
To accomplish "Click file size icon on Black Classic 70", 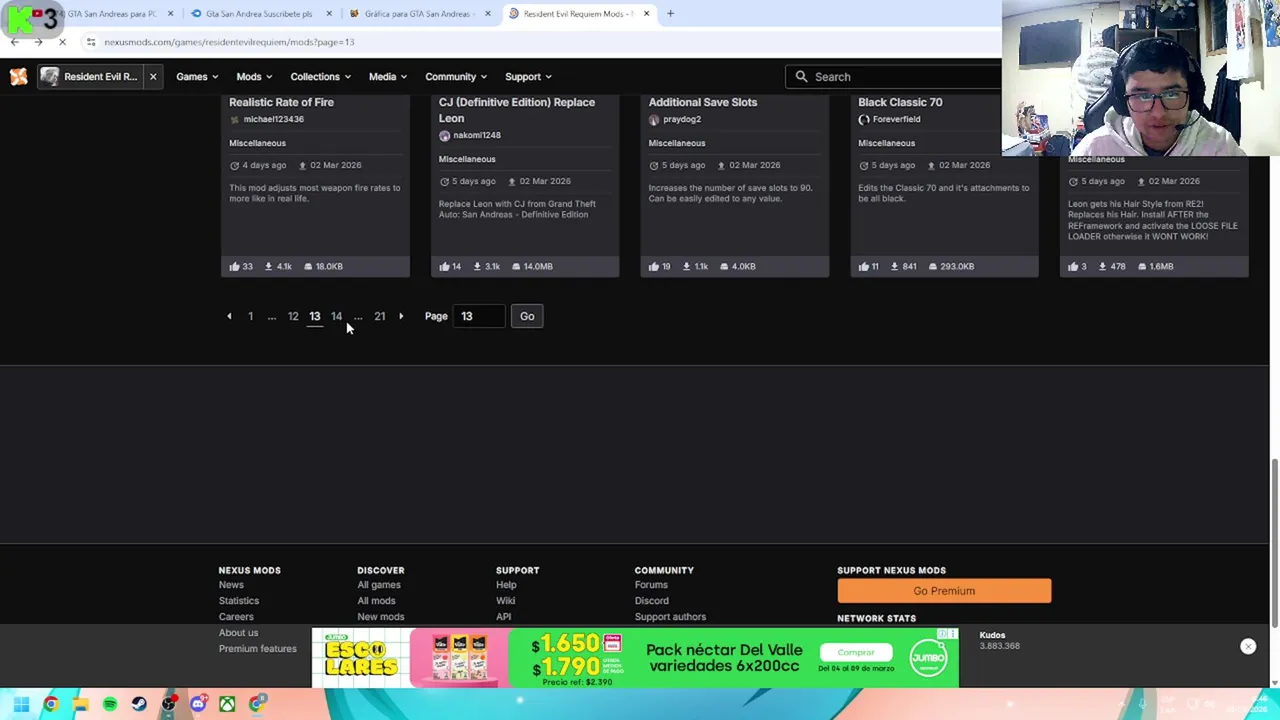I will 932,266.
